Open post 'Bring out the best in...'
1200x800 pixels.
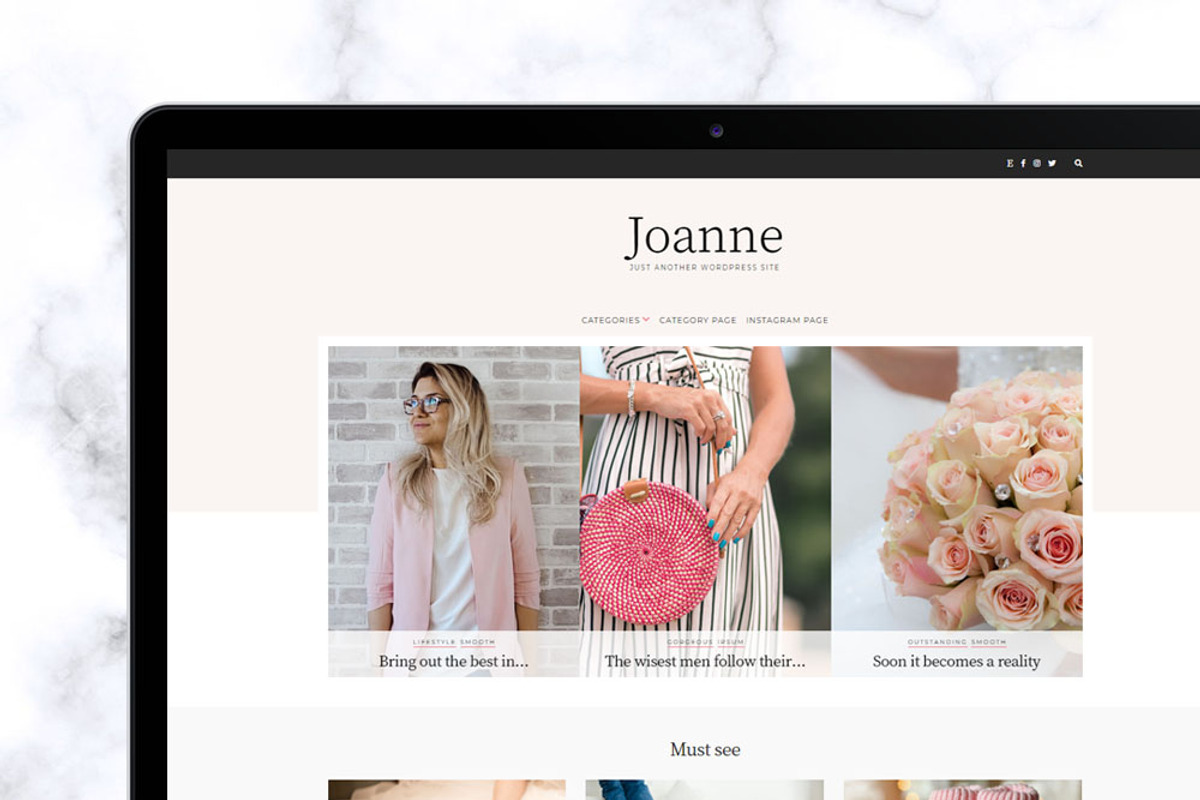[453, 661]
